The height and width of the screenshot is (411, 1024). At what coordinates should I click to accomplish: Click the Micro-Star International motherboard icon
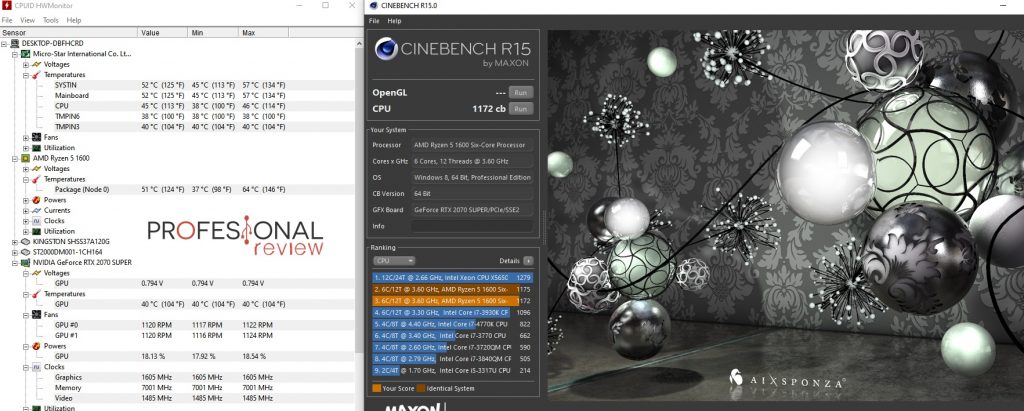point(25,54)
